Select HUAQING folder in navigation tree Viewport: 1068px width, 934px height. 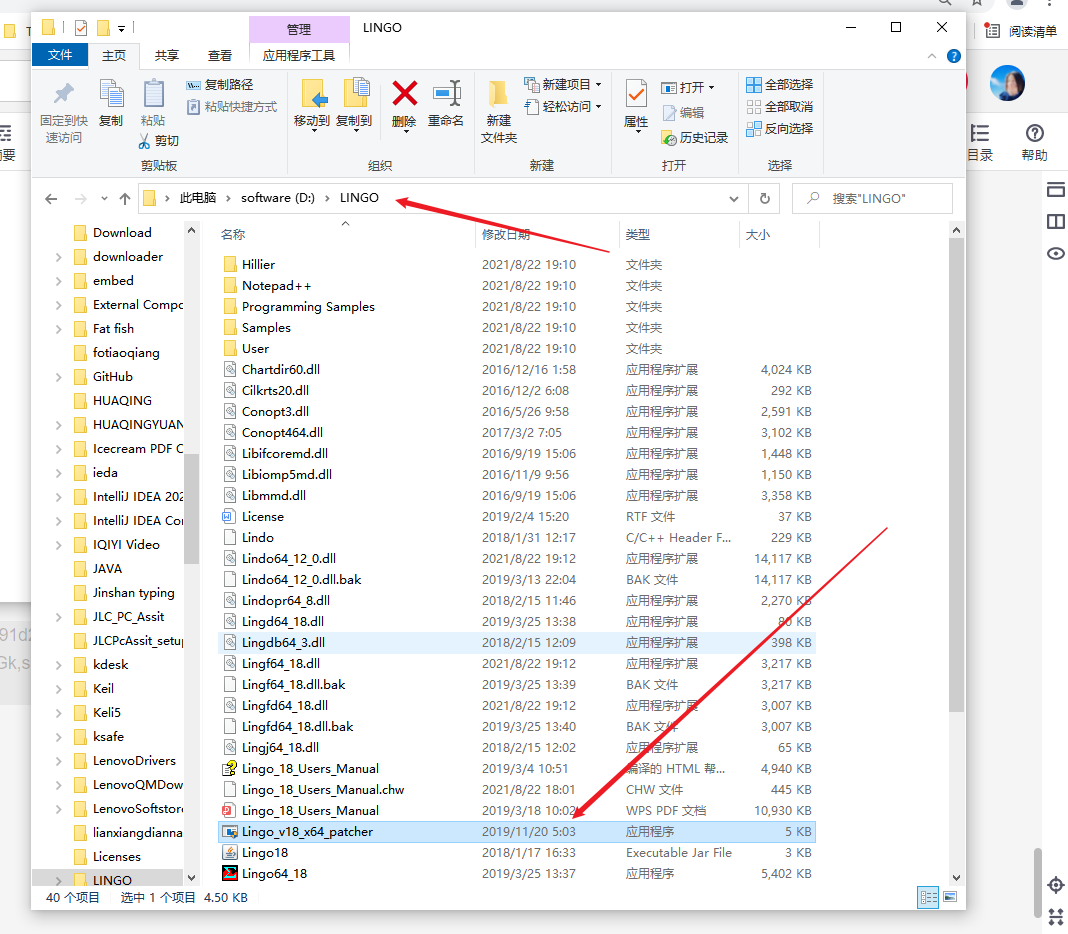pos(122,401)
